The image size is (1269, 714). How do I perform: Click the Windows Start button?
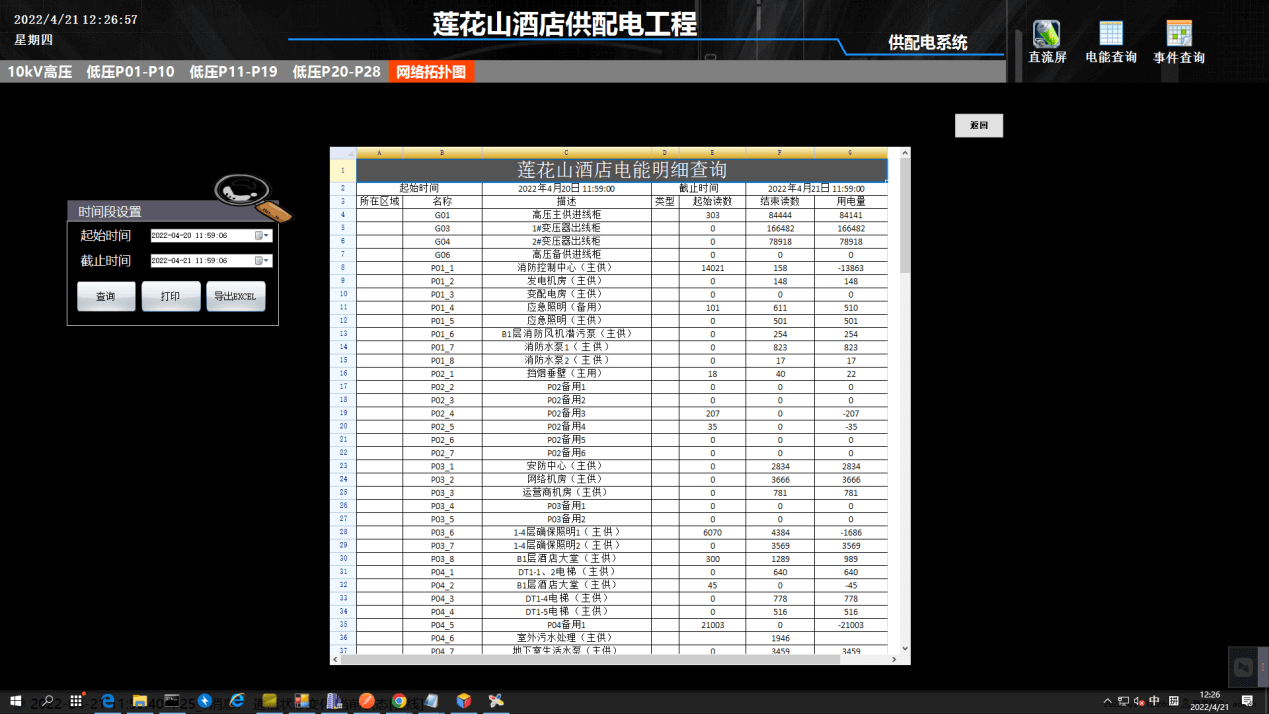point(14,701)
